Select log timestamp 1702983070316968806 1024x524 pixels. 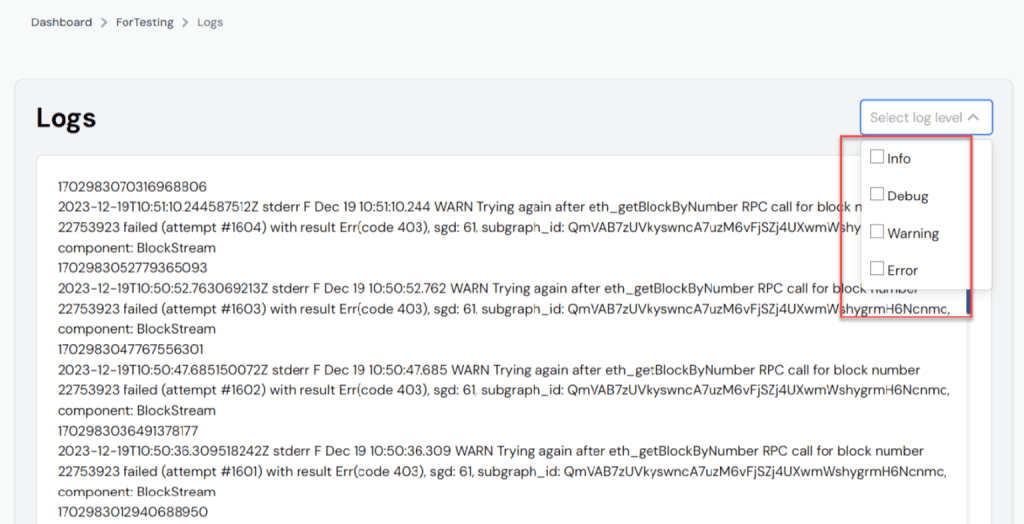133,188
